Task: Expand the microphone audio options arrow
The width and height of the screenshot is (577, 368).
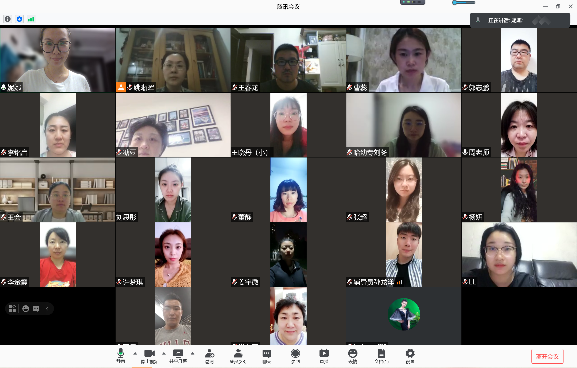Action: click(135, 354)
